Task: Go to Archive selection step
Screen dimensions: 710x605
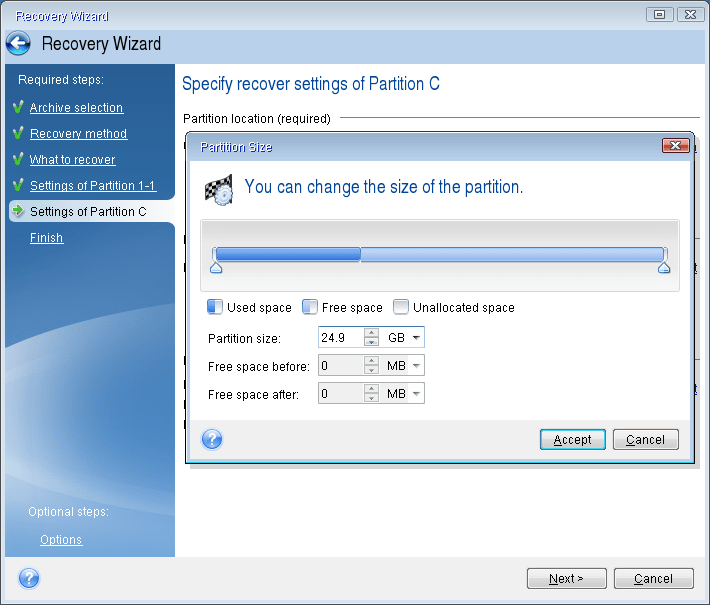Action: pyautogui.click(x=76, y=108)
